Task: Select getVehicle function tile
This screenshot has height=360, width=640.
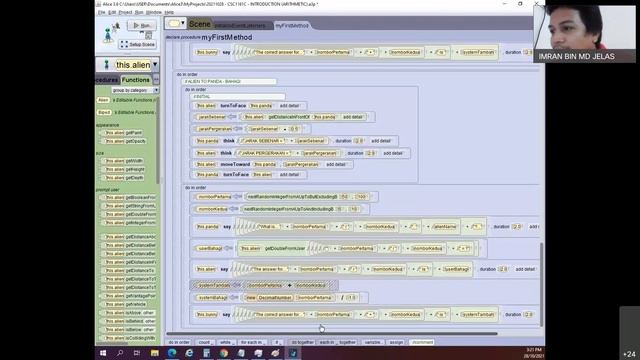Action: point(125,304)
